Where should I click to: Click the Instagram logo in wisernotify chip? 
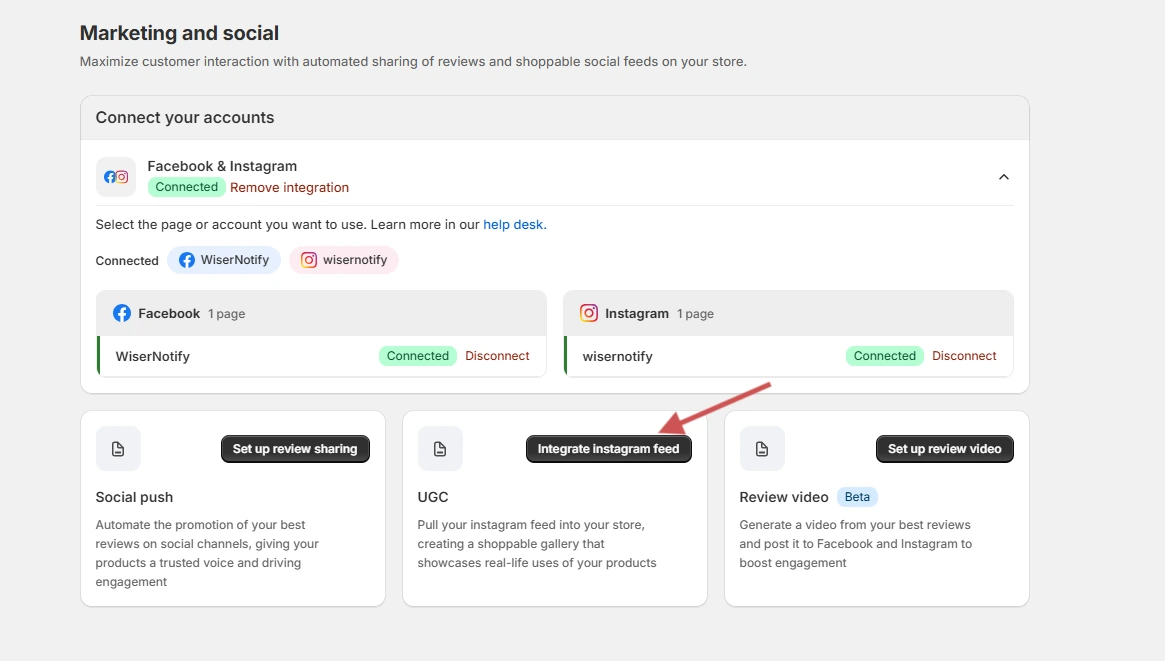tap(309, 260)
